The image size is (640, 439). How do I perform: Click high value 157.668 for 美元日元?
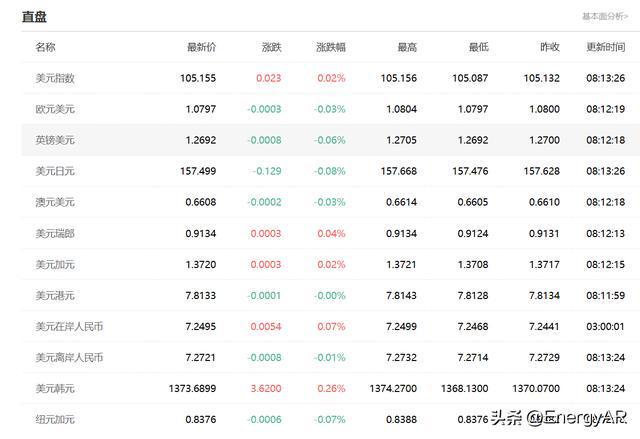[399, 171]
